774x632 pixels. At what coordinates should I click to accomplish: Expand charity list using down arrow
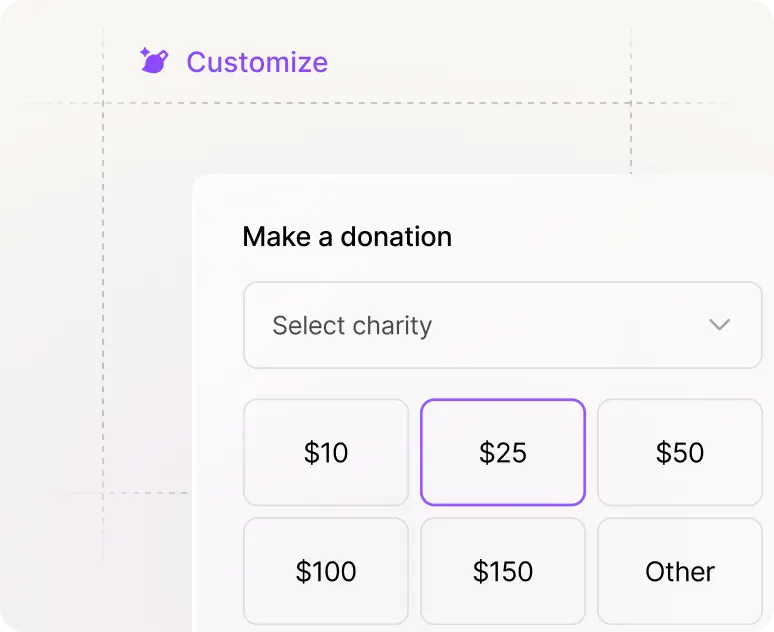(x=719, y=325)
